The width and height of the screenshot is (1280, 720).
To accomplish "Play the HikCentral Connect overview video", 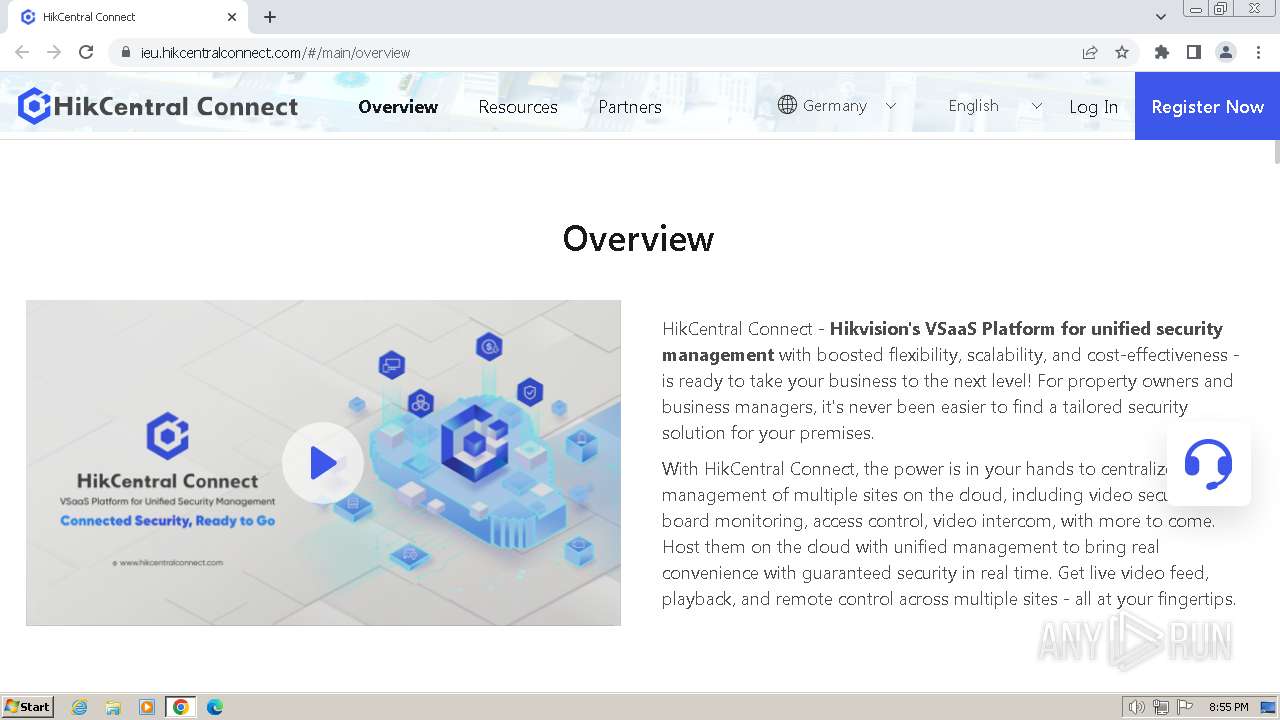I will tap(323, 463).
